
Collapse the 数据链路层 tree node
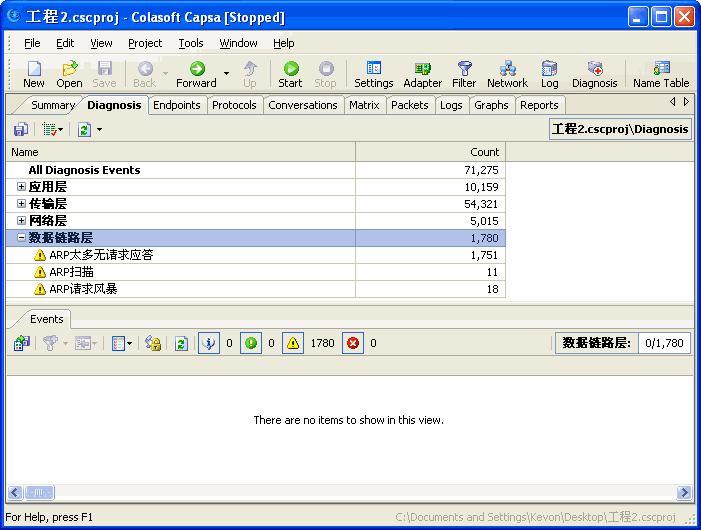pyautogui.click(x=22, y=238)
